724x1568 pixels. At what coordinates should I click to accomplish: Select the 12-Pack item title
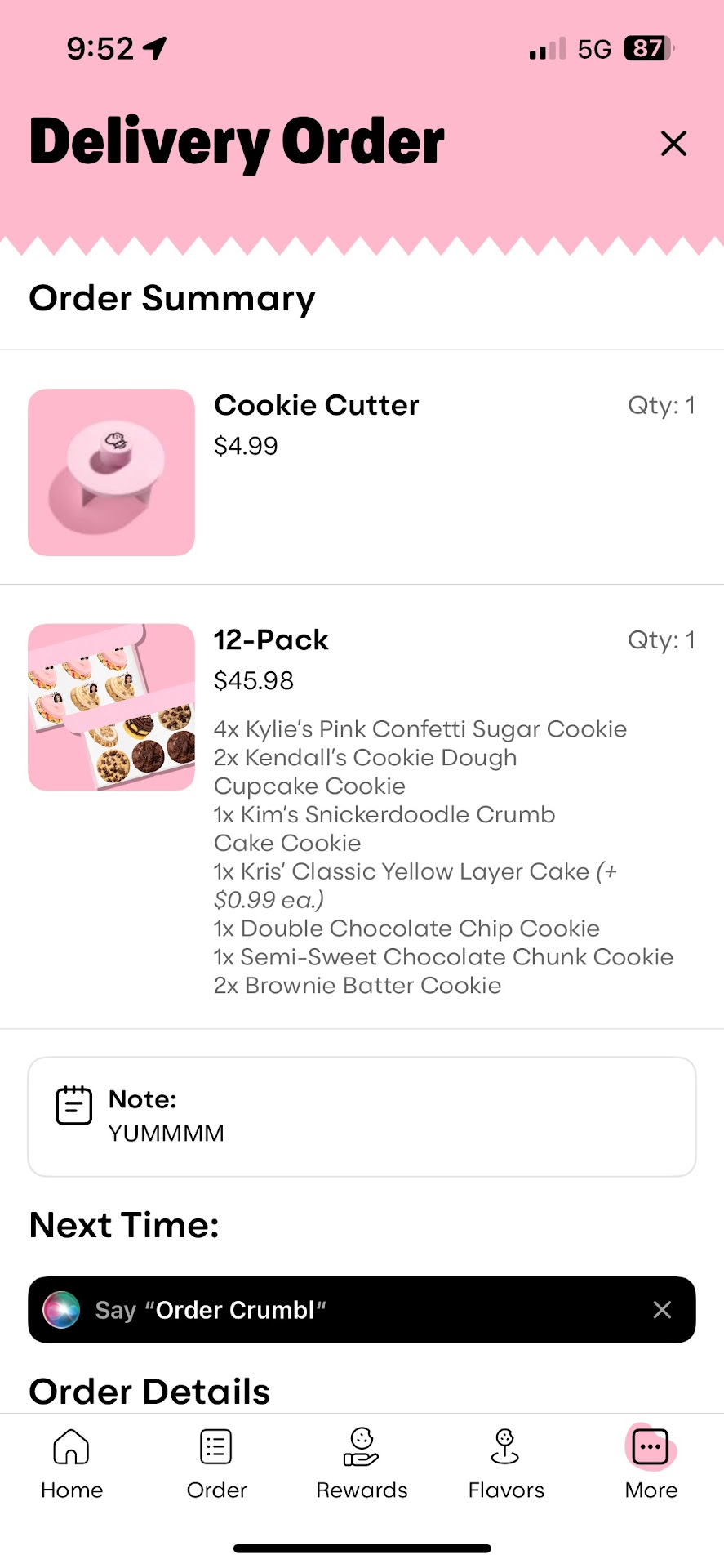(x=271, y=640)
